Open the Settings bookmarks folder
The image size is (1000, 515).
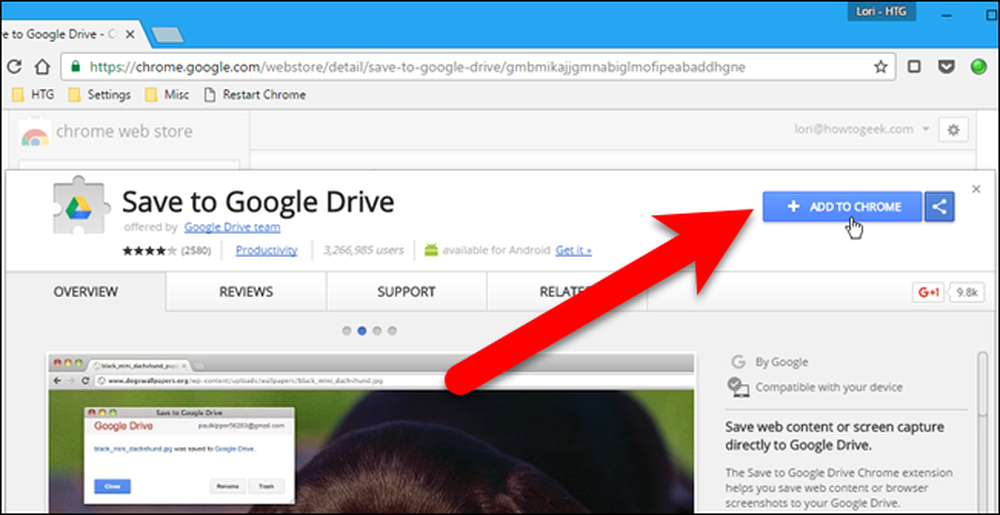[99, 95]
